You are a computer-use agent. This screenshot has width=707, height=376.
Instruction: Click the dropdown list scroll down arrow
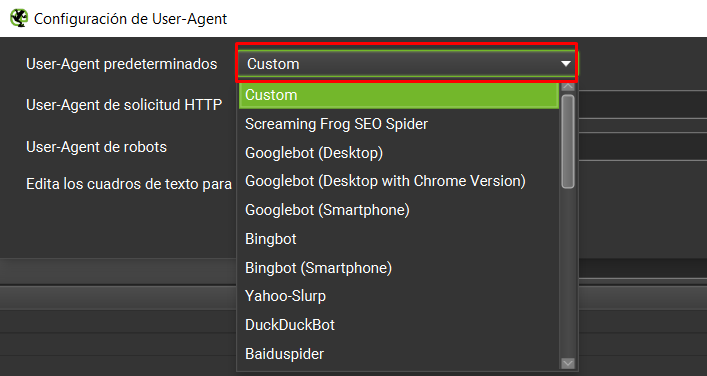click(x=568, y=363)
